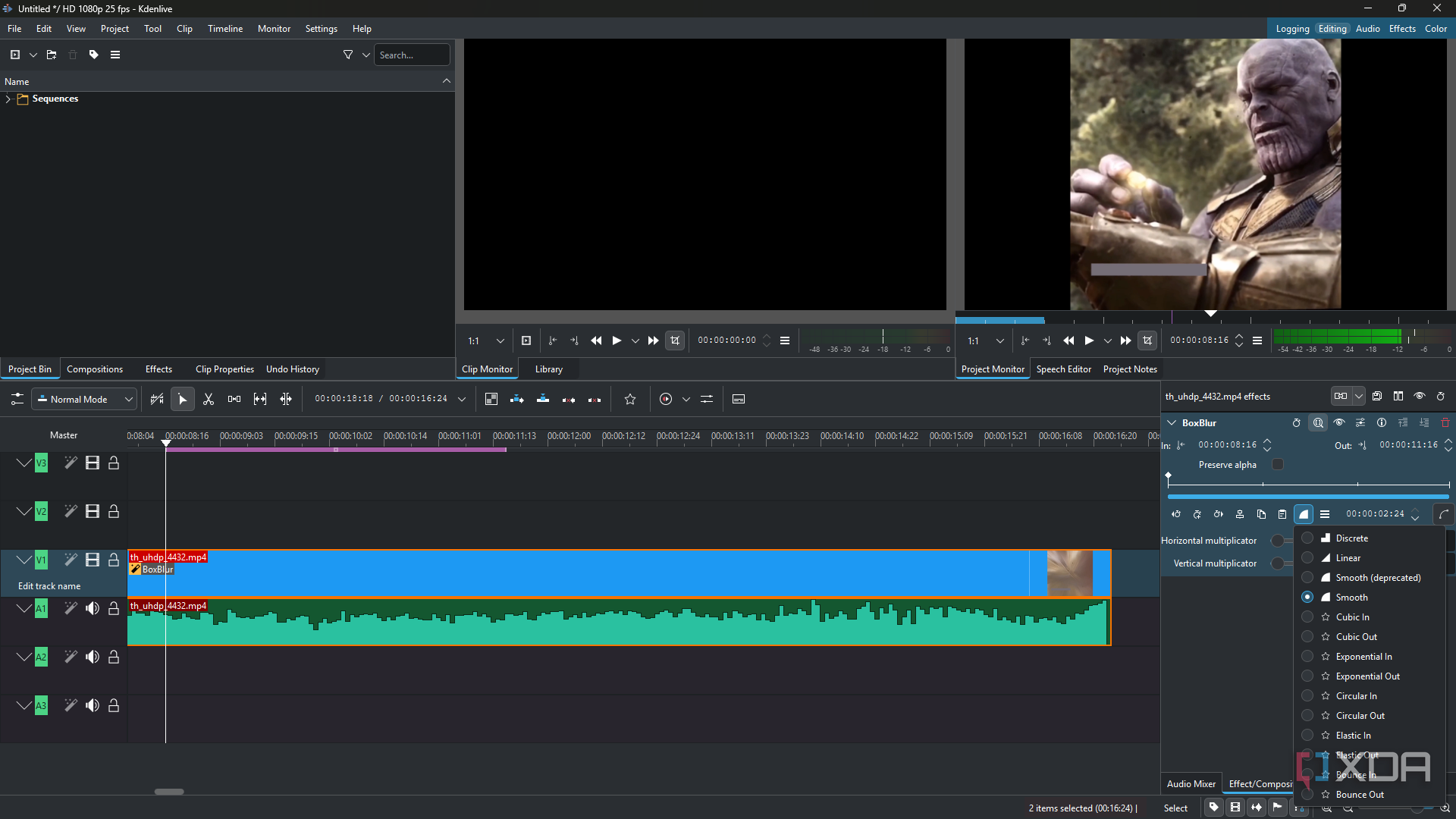This screenshot has height=819, width=1456.
Task: Toggle BoxBlur effect zone magnifier icon
Action: click(x=1318, y=423)
